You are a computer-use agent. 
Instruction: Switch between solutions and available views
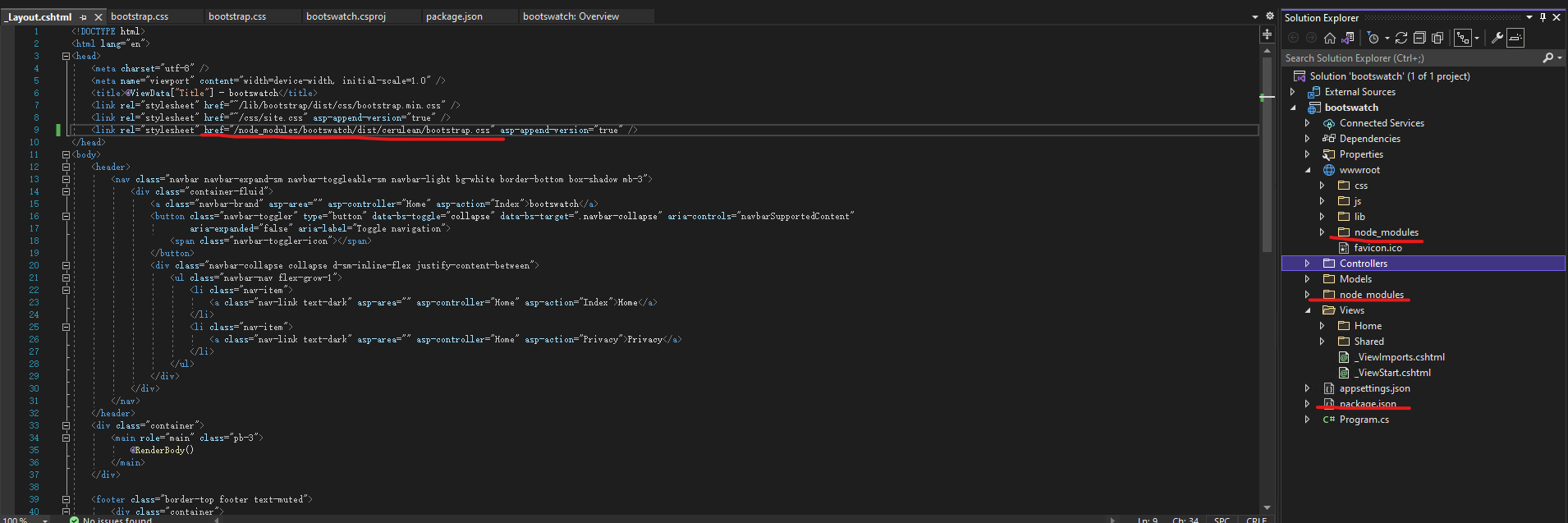[1347, 38]
